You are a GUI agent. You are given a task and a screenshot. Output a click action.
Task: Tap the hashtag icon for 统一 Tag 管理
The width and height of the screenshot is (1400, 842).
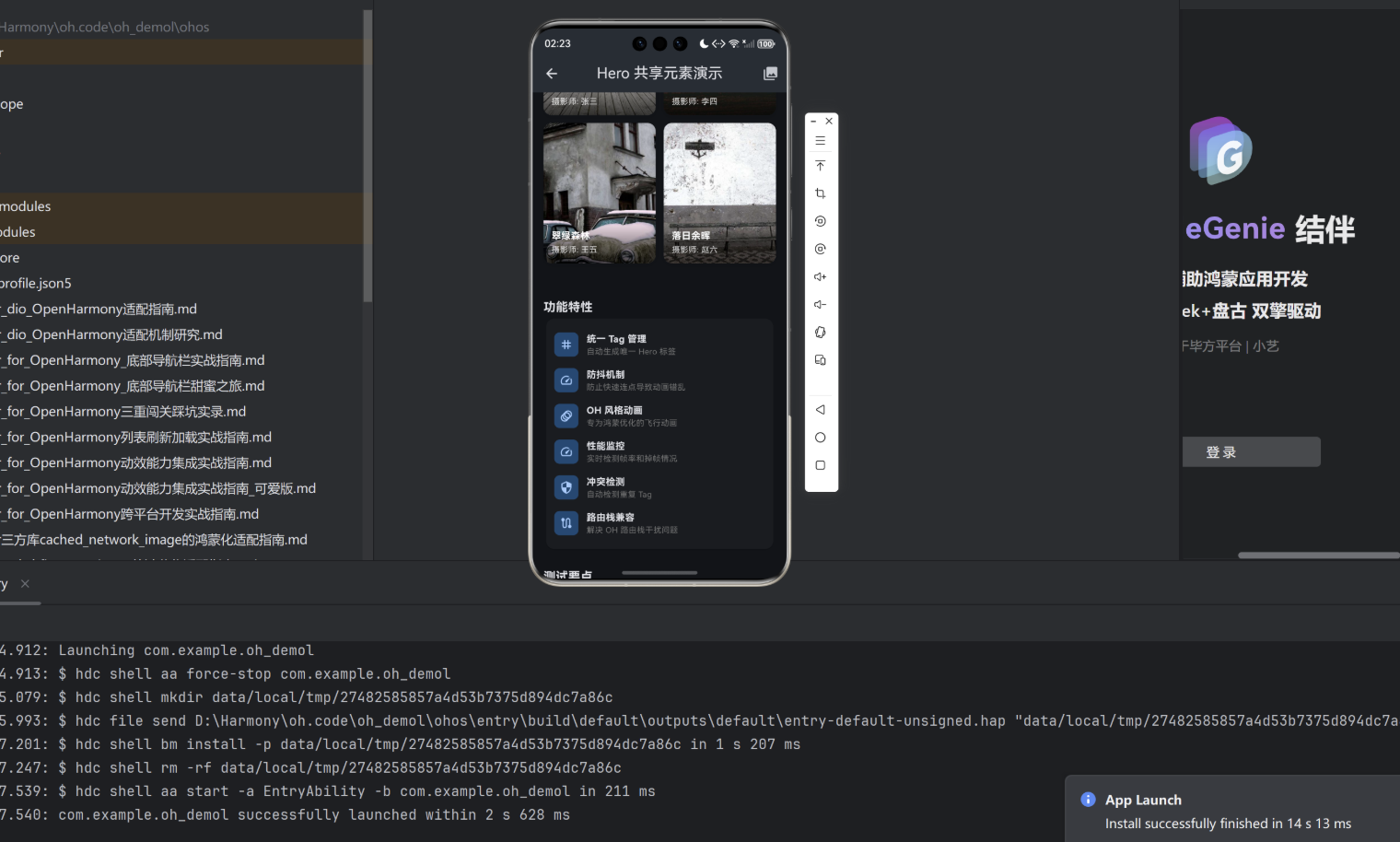pyautogui.click(x=566, y=345)
